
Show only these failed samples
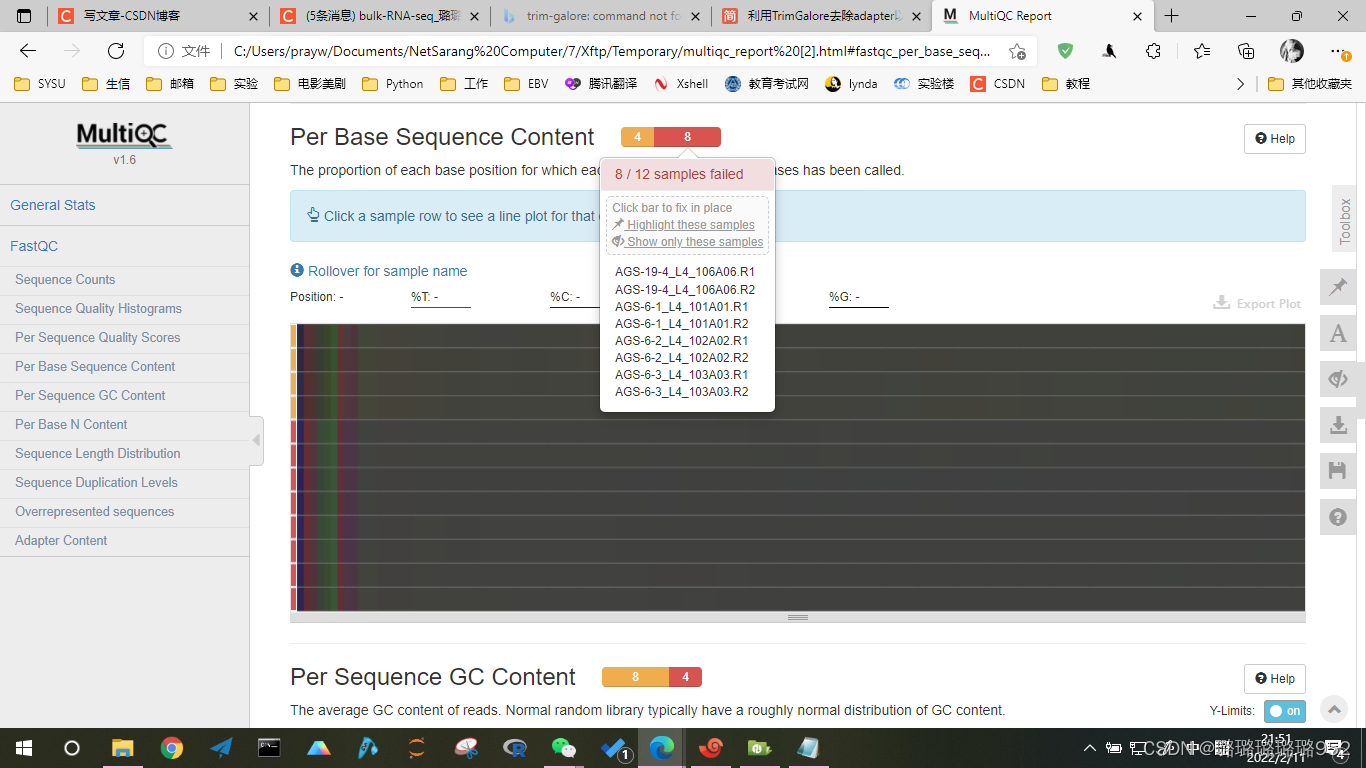[693, 241]
